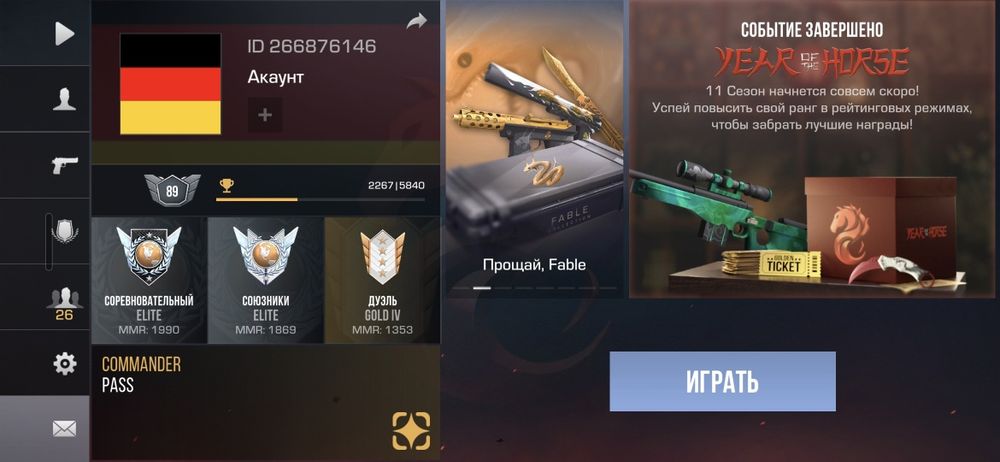This screenshot has width=1000, height=462.
Task: Select the Соревновательный ELITE rank card
Action: point(149,280)
